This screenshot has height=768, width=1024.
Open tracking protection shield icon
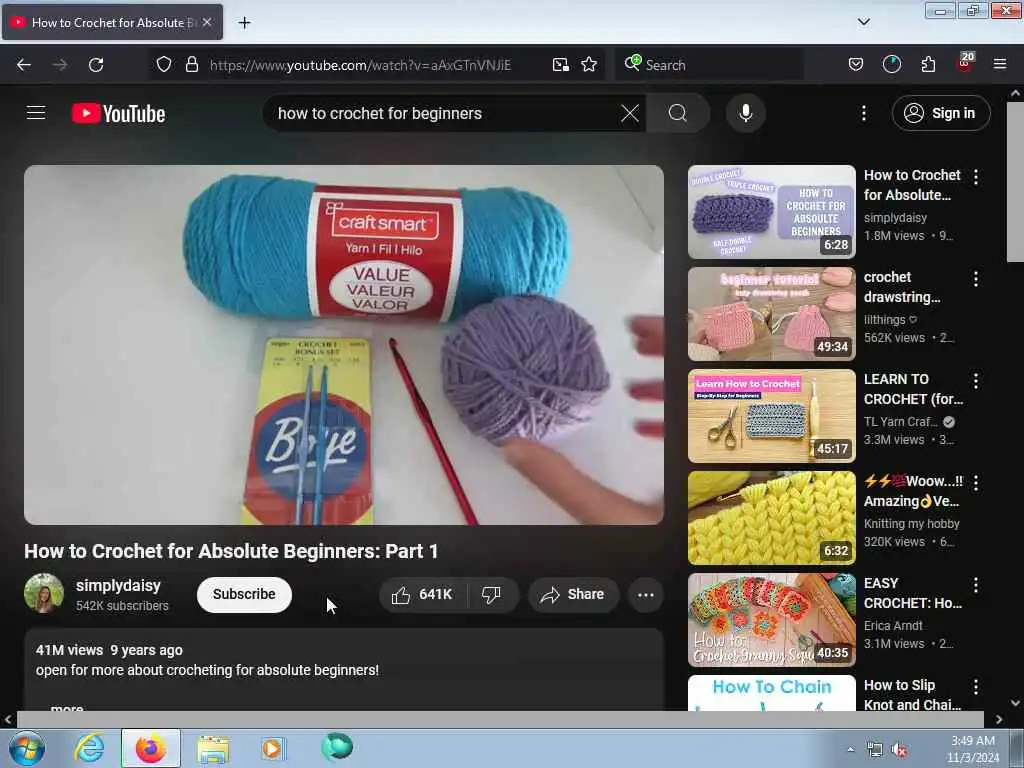tap(164, 64)
